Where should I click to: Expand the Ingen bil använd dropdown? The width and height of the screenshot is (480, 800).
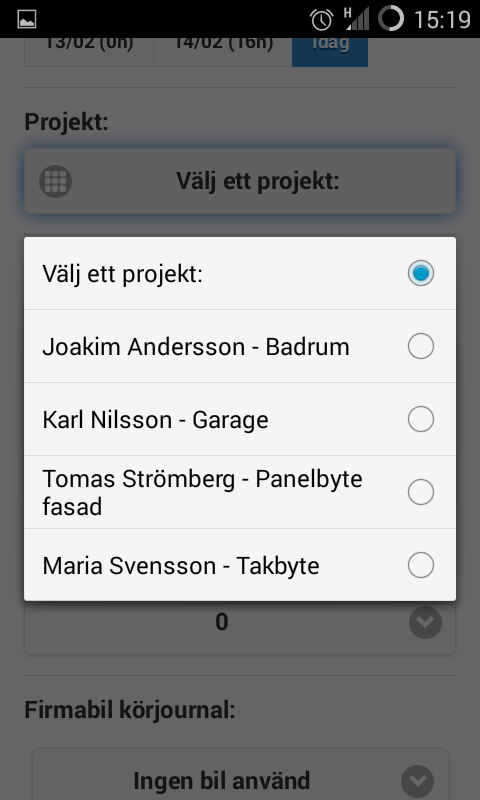click(240, 777)
